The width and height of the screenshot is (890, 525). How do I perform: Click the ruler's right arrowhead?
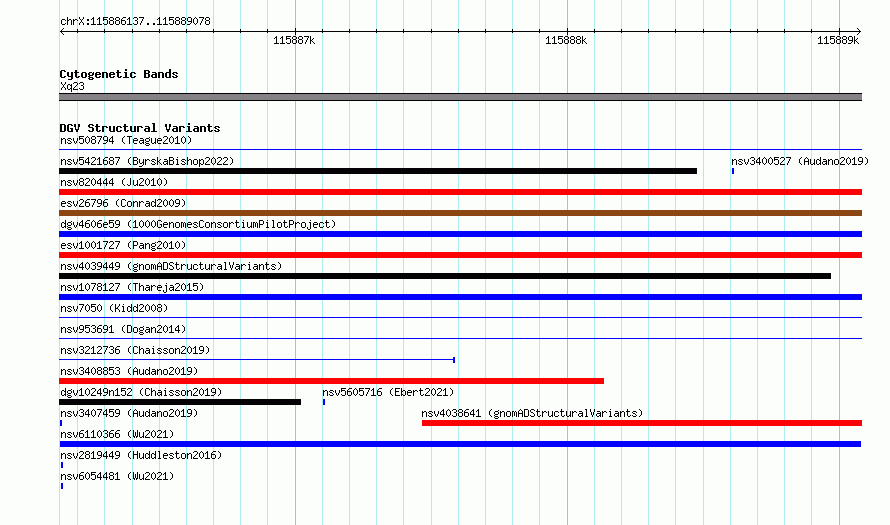859,31
